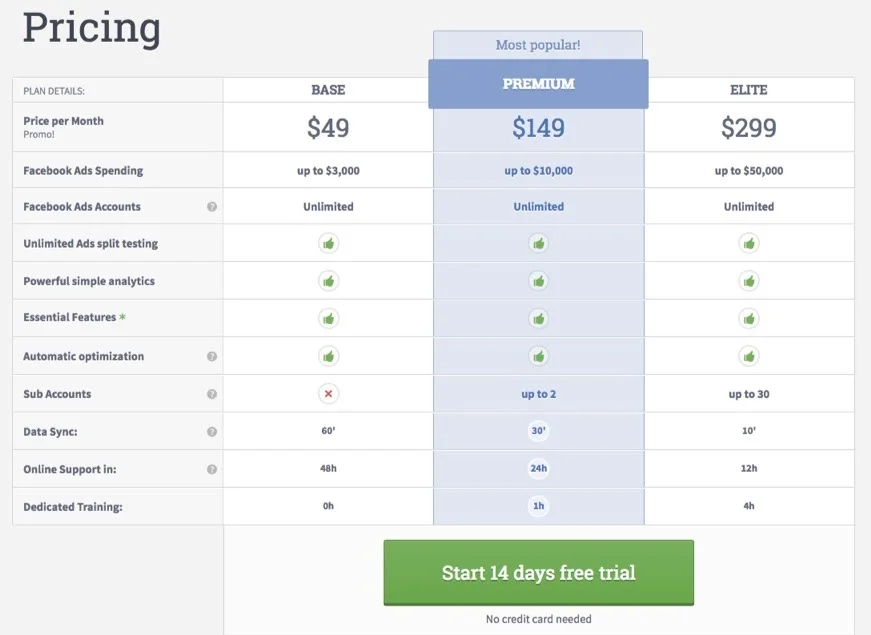Click help icon next to Facebook Ads Accounts
The height and width of the screenshot is (635, 871).
pos(212,207)
